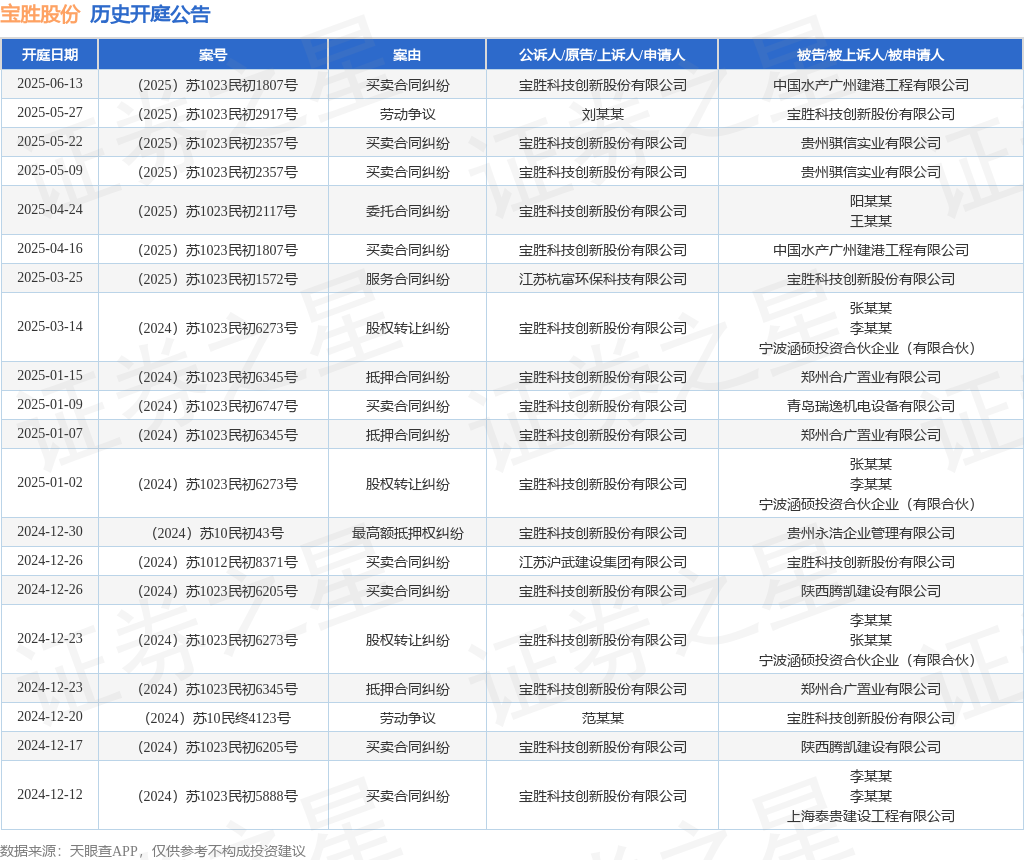This screenshot has width=1024, height=860.
Task: Click the date 2024-12-20
Action: pos(50,716)
